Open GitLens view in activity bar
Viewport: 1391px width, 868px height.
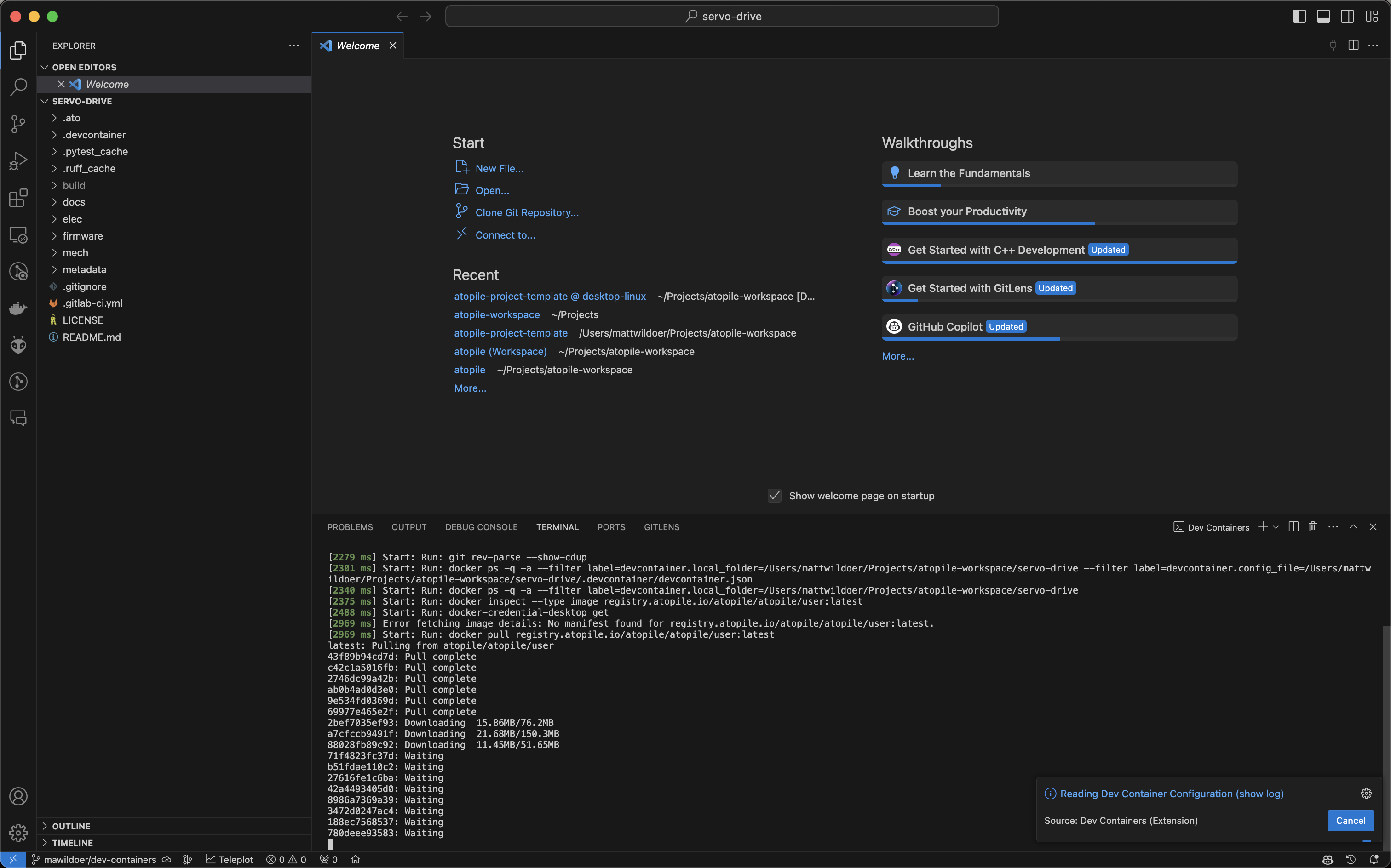[x=18, y=382]
